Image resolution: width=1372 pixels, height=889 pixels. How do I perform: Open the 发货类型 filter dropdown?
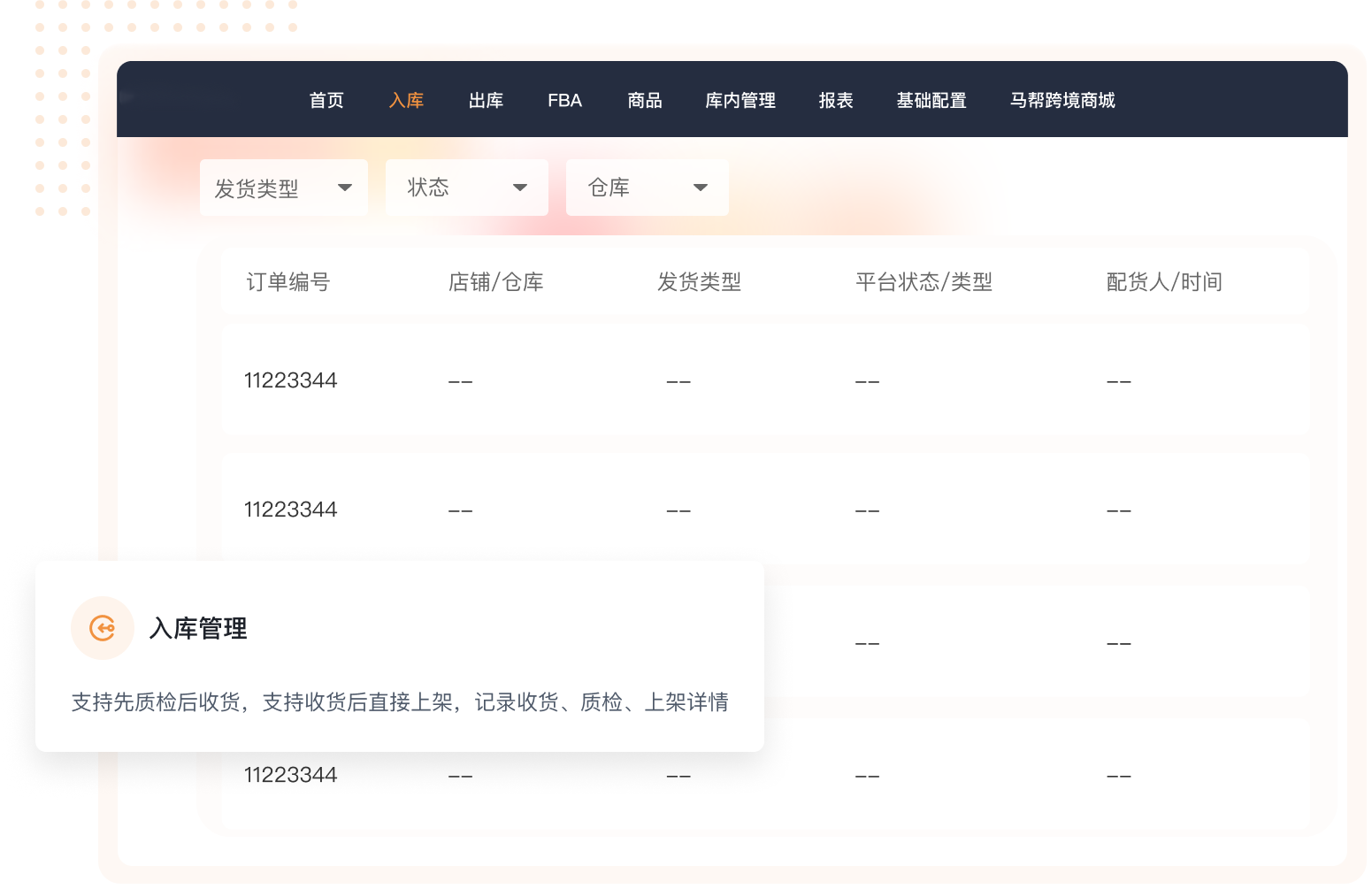click(283, 188)
